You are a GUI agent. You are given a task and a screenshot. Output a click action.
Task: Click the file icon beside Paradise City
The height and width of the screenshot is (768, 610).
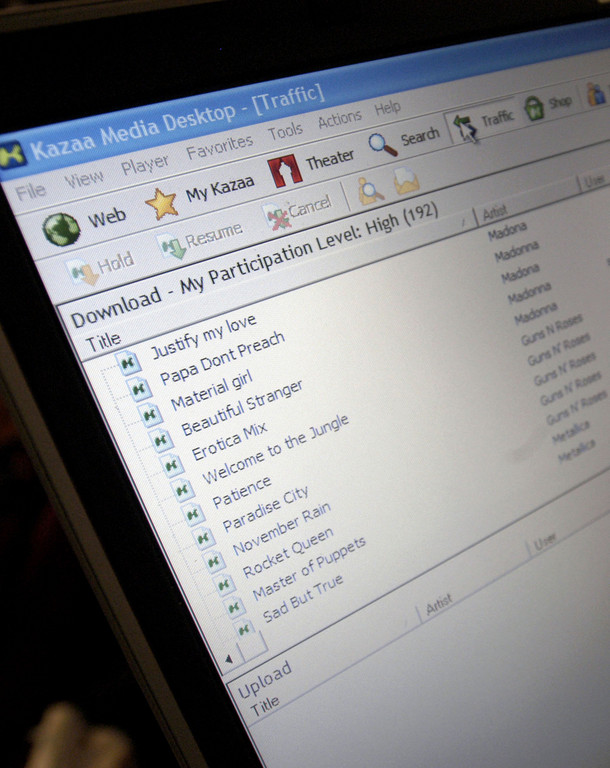[x=203, y=538]
